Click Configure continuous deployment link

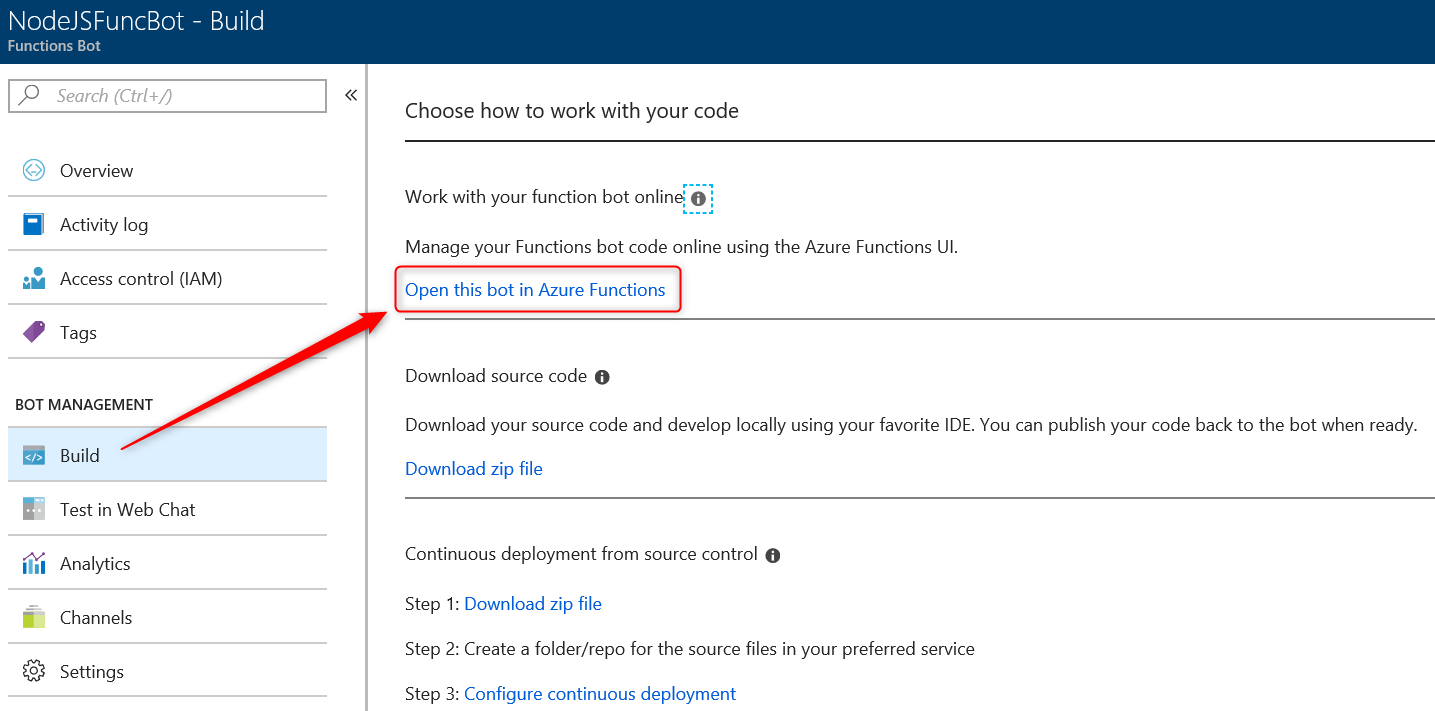click(x=600, y=694)
